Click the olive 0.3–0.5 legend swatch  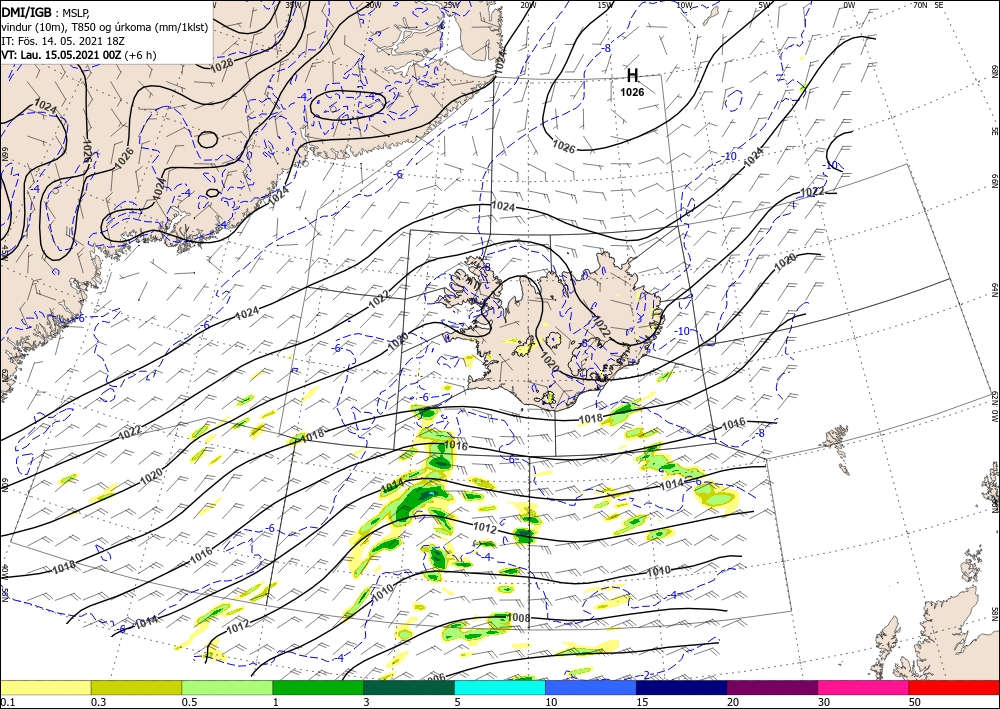136,687
